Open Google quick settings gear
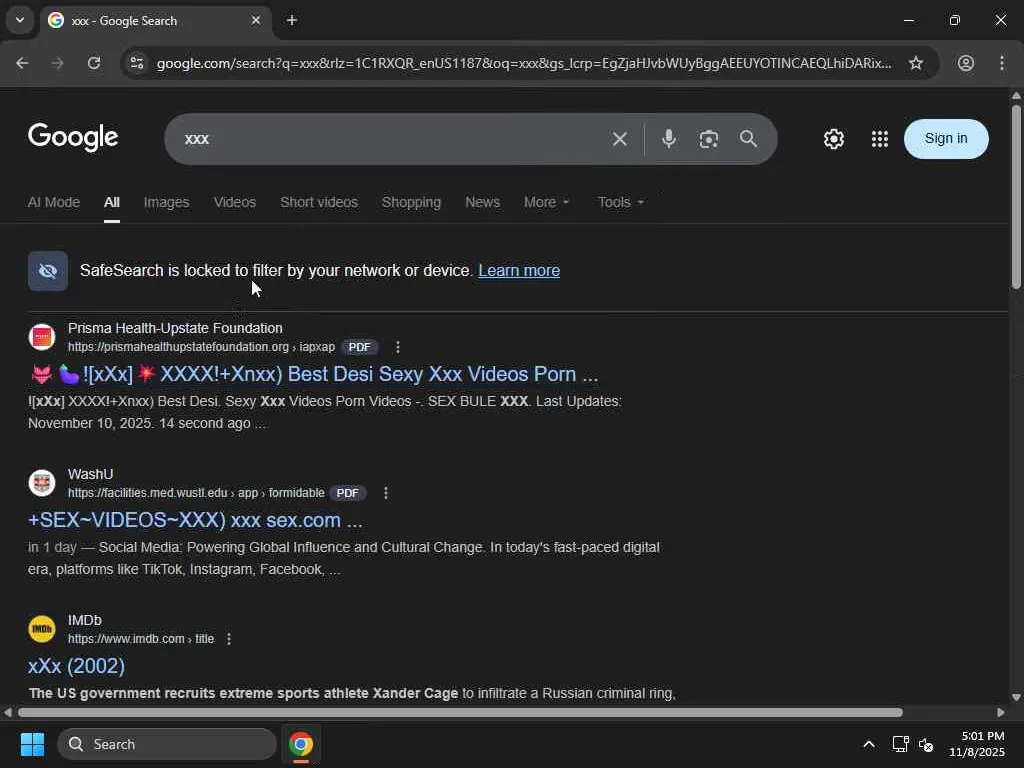 pyautogui.click(x=834, y=138)
